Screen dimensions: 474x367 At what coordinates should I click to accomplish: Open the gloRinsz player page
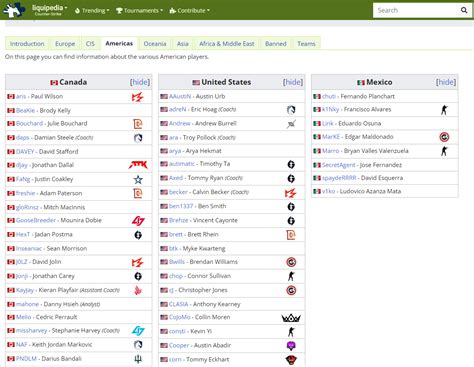click(27, 207)
